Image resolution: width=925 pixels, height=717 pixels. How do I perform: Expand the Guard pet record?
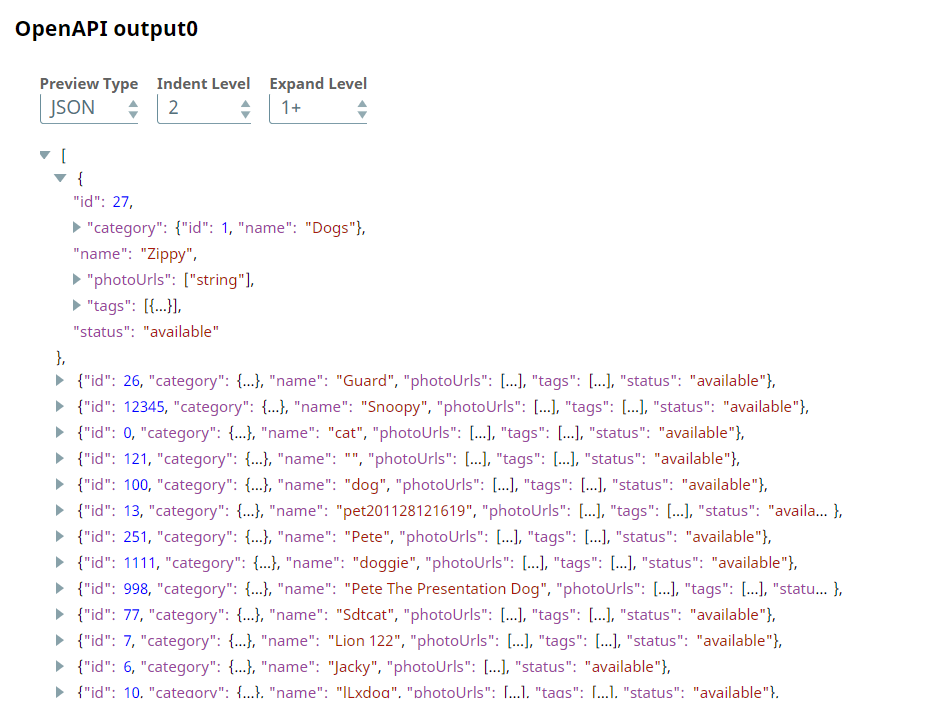(61, 381)
